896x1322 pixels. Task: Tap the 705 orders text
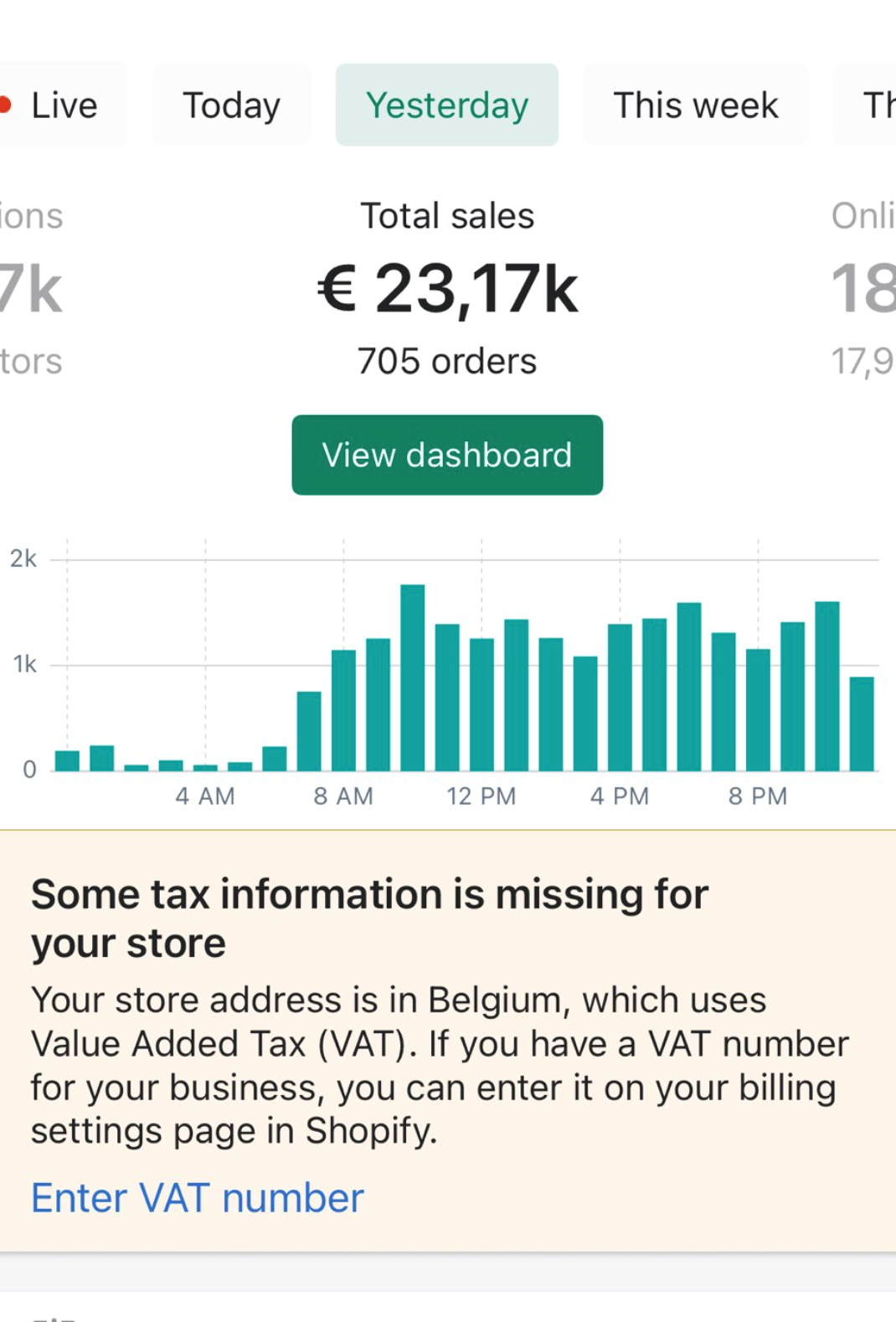coord(447,362)
